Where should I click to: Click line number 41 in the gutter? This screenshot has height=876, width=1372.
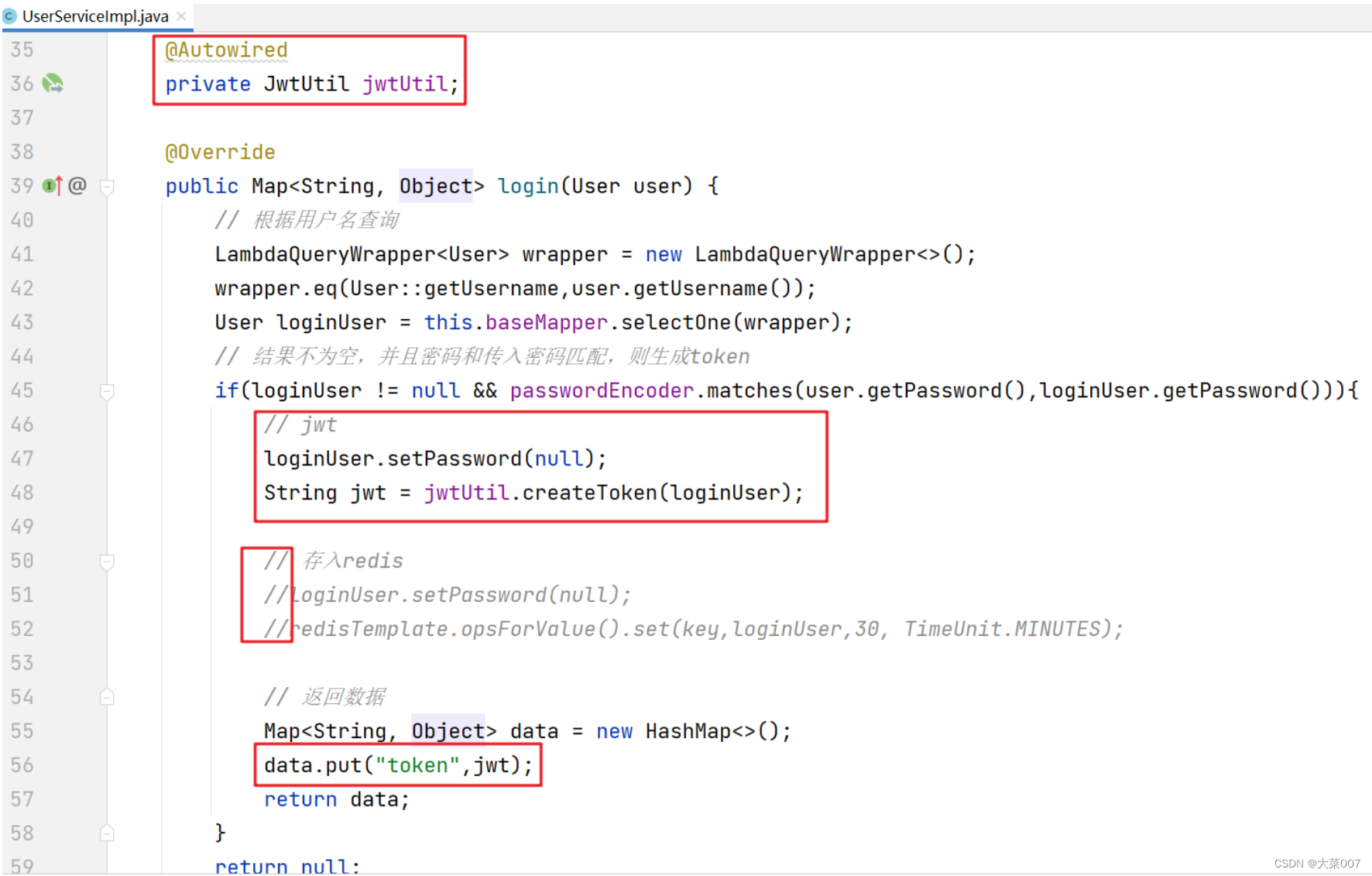(22, 254)
